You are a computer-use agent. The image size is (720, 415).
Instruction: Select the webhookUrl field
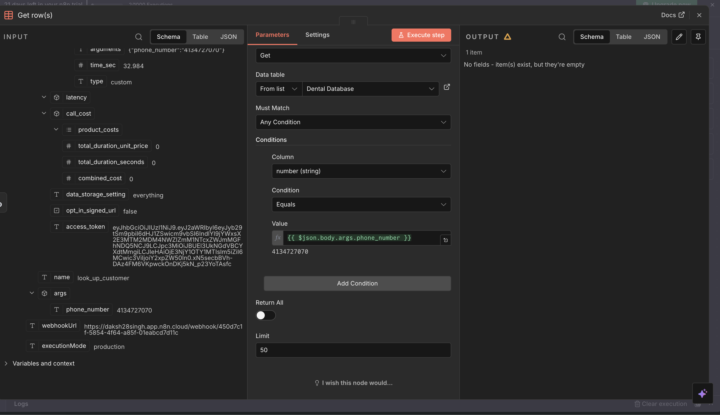59,325
